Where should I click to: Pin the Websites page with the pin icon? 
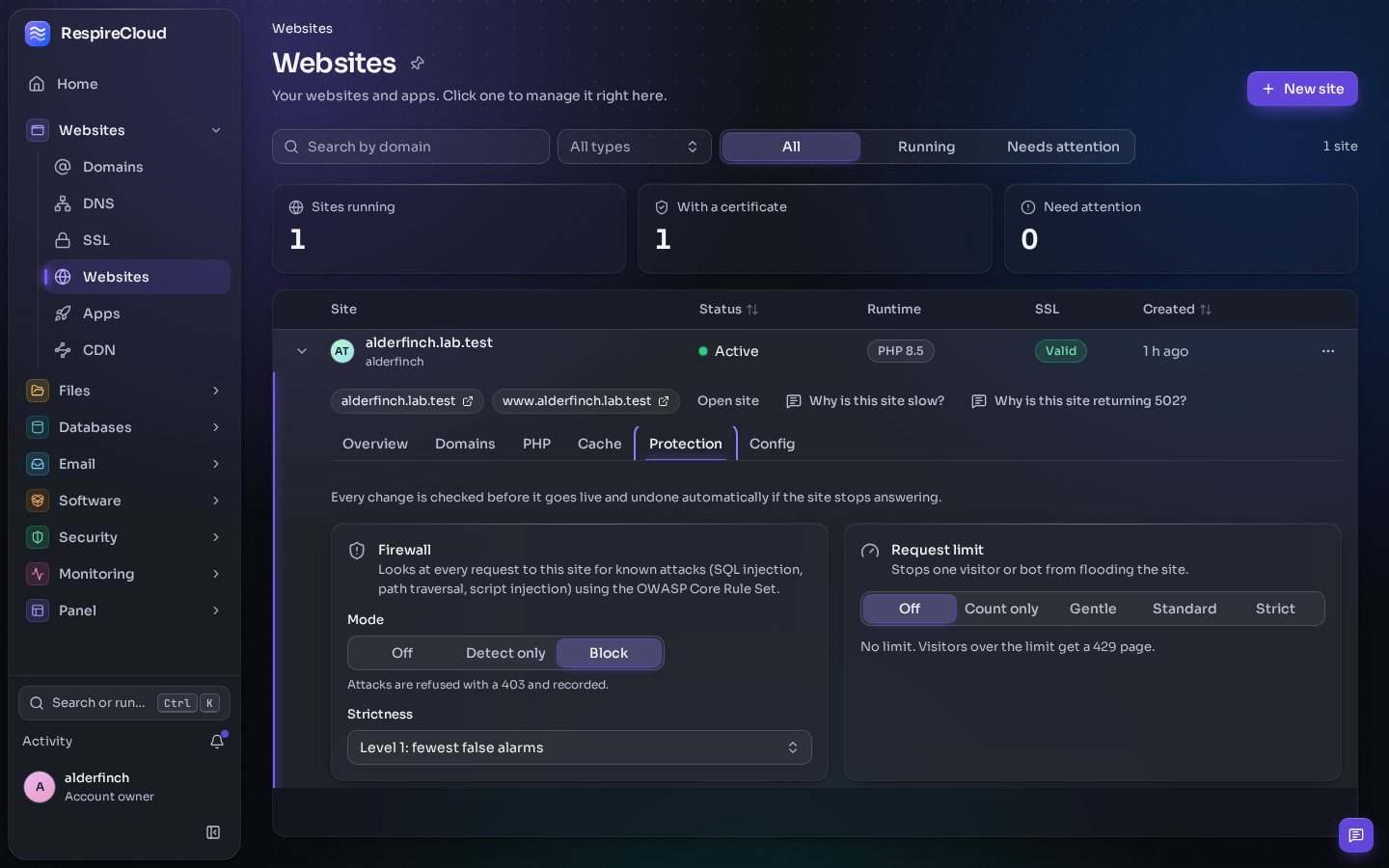418,63
